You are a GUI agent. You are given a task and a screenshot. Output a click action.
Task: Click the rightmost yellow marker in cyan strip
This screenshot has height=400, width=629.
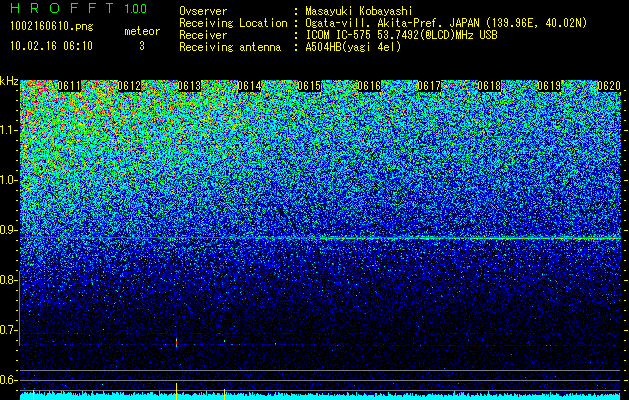[x=224, y=394]
